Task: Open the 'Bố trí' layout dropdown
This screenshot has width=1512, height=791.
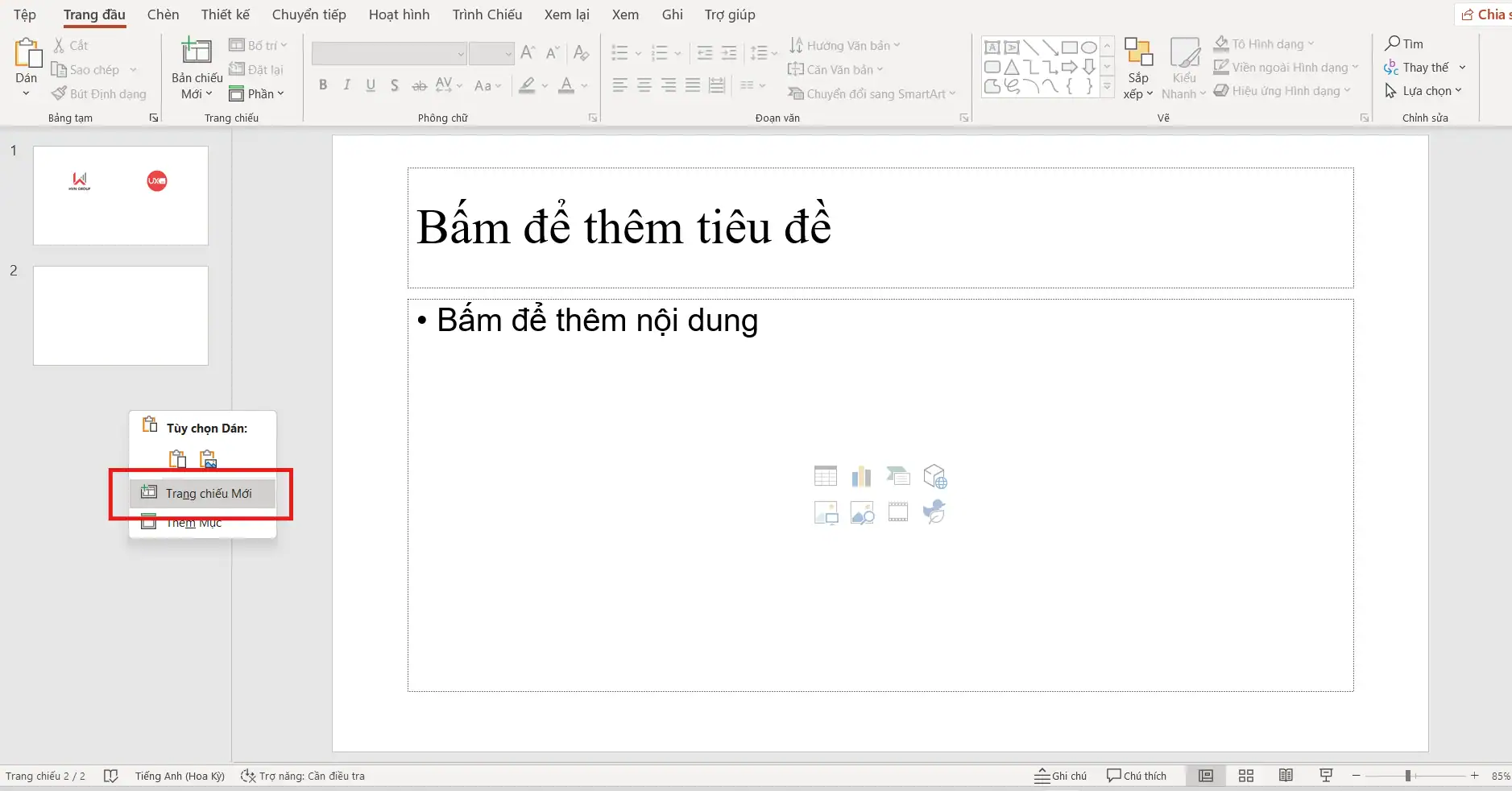Action: 258,45
